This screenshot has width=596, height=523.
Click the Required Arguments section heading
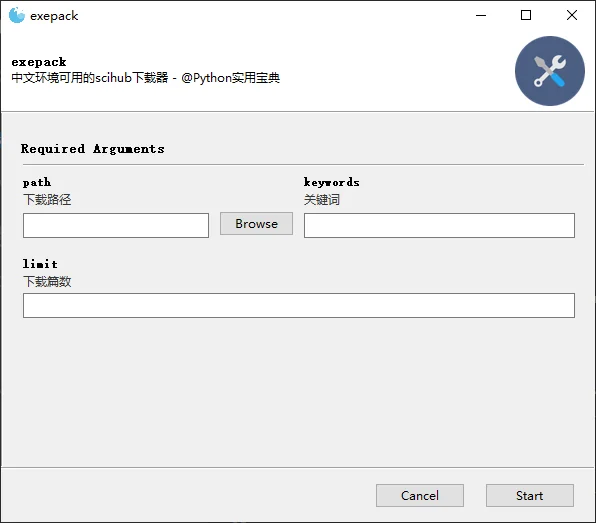point(93,149)
